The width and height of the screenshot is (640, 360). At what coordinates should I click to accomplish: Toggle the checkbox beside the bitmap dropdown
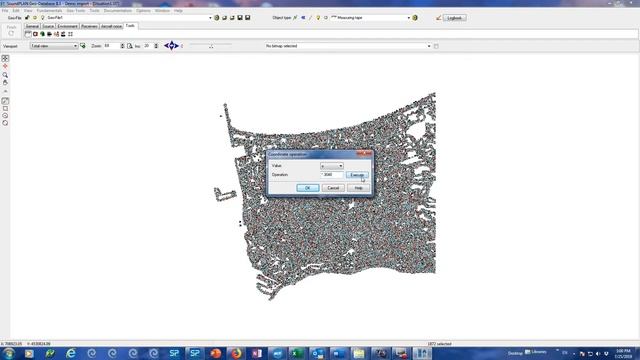pos(436,46)
